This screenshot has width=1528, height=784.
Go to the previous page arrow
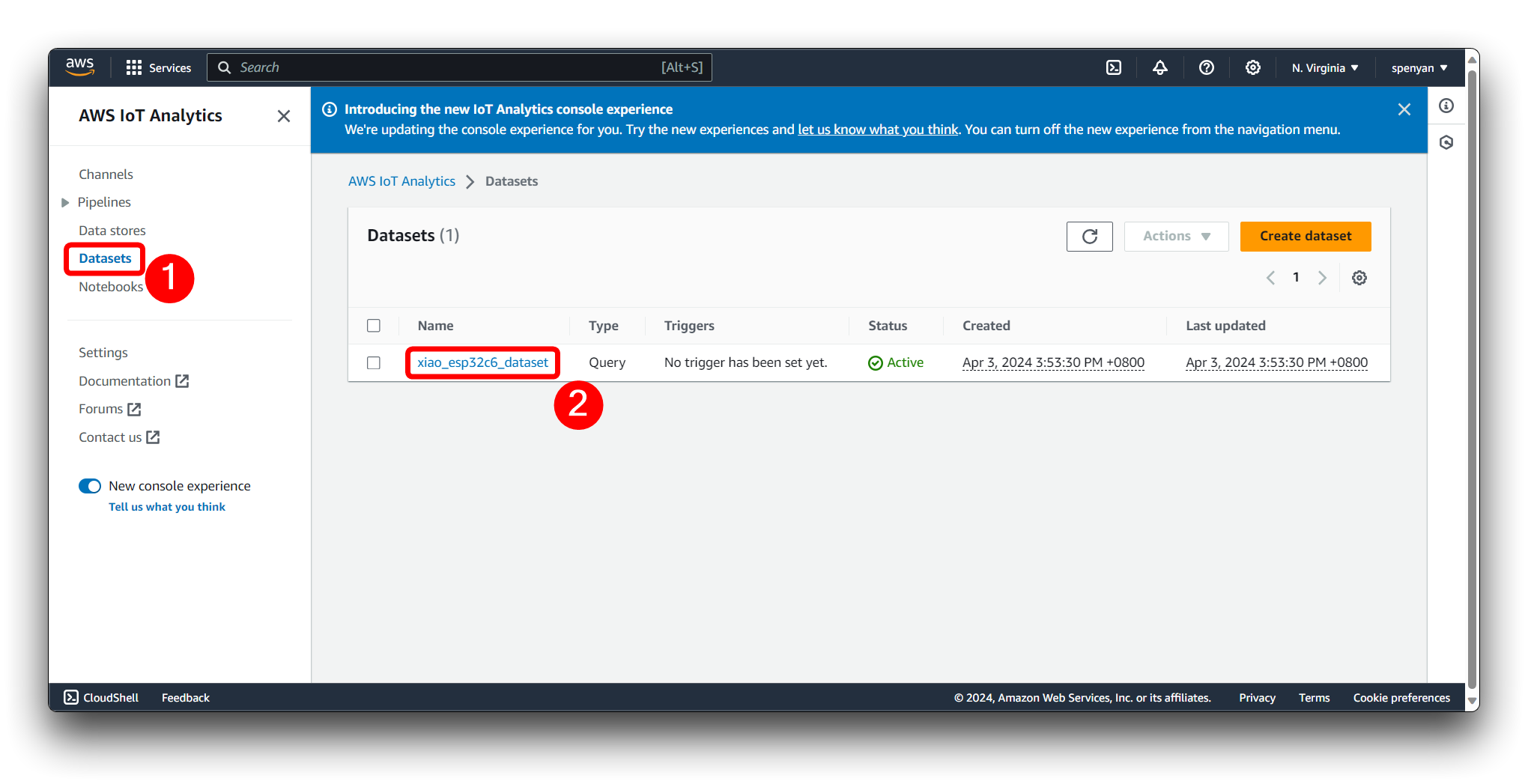coord(1270,278)
